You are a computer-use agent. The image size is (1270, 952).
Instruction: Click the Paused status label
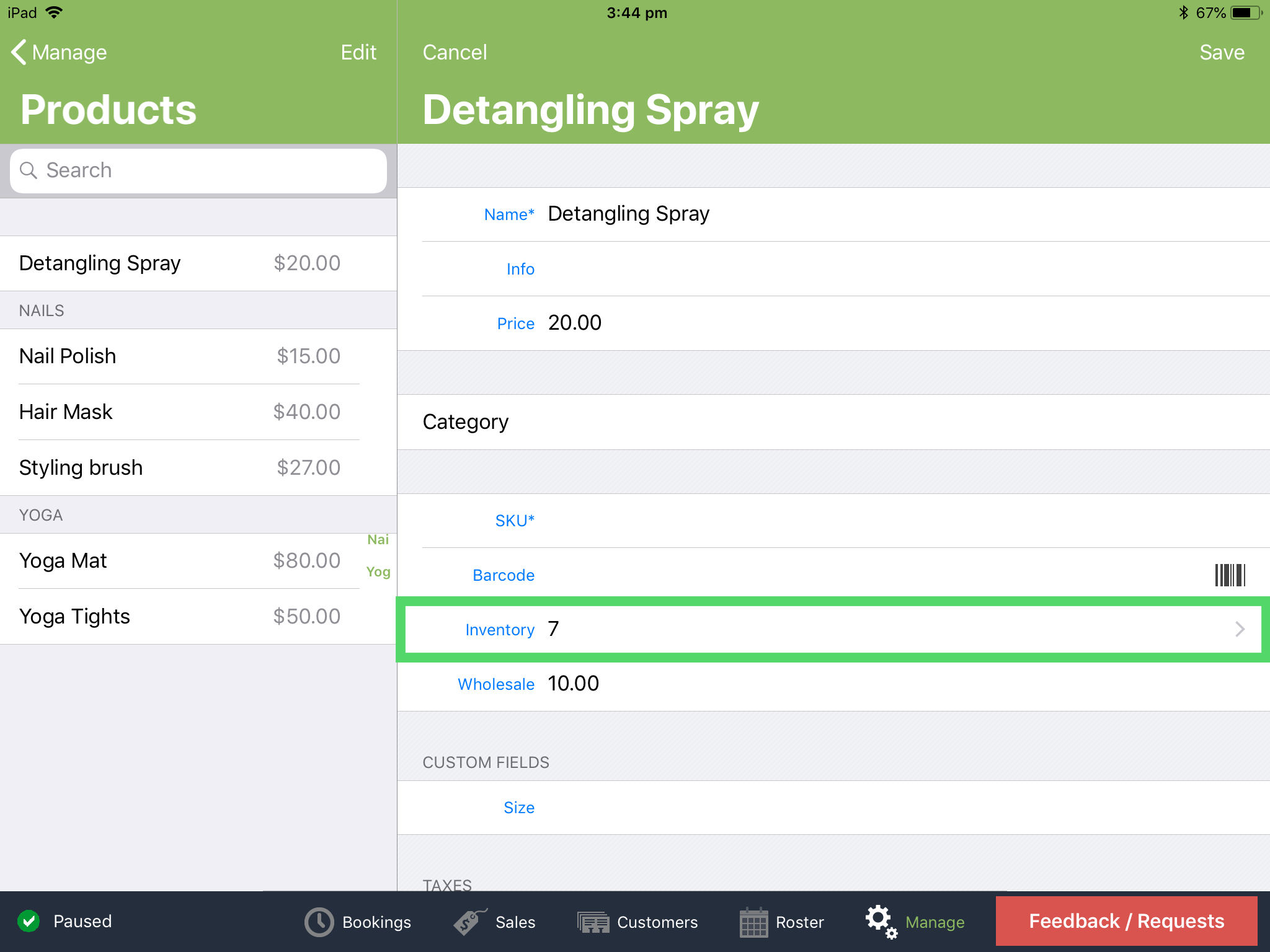tap(82, 921)
